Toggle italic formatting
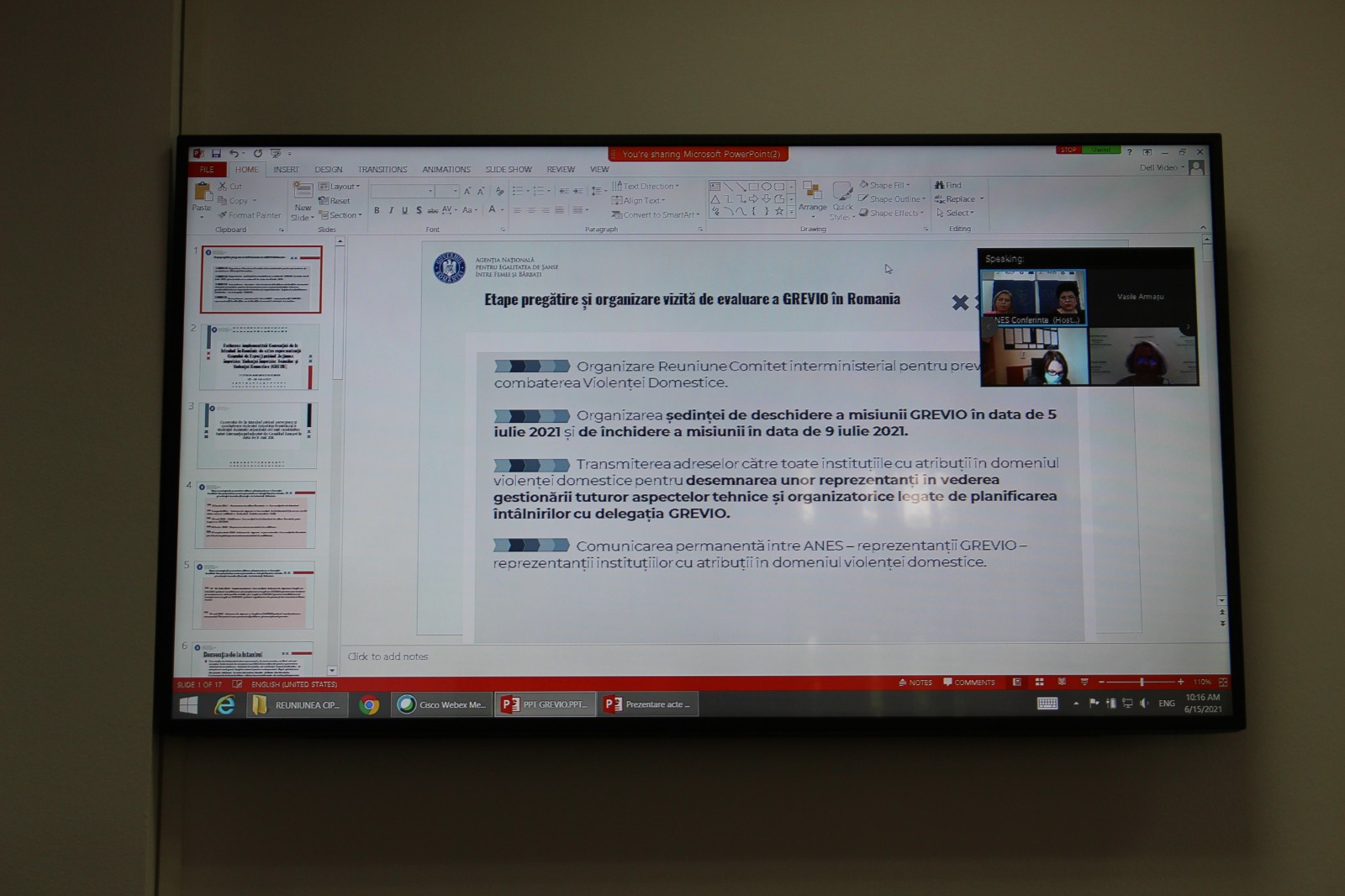 coord(391,210)
